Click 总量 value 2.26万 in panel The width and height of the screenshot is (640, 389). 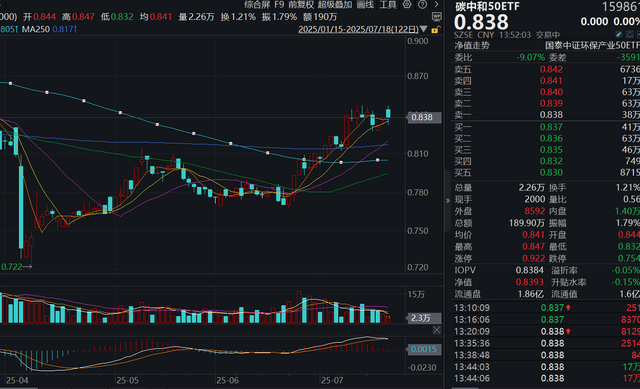point(531,188)
